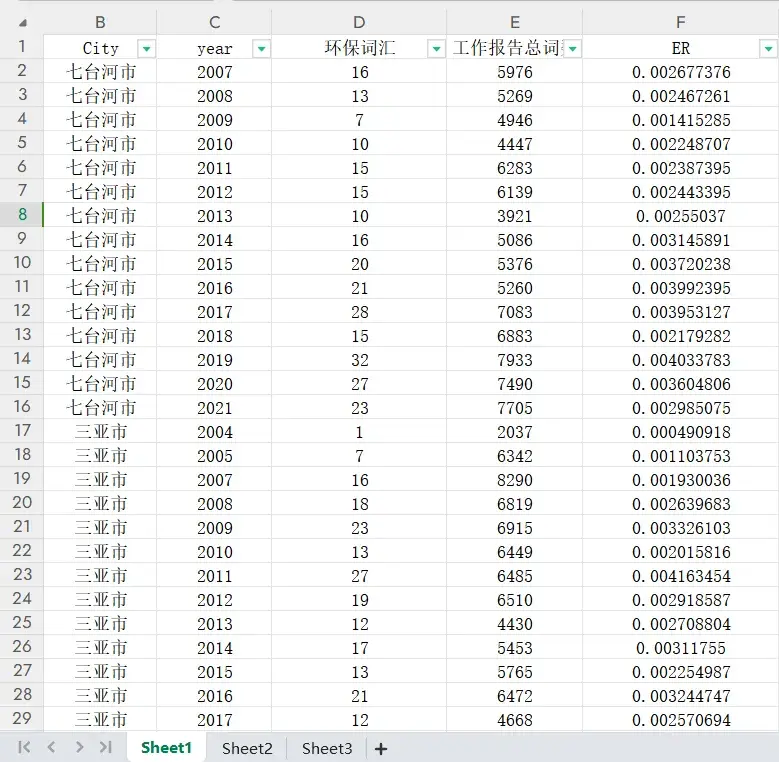Open the City column filter dropdown

coord(146,49)
